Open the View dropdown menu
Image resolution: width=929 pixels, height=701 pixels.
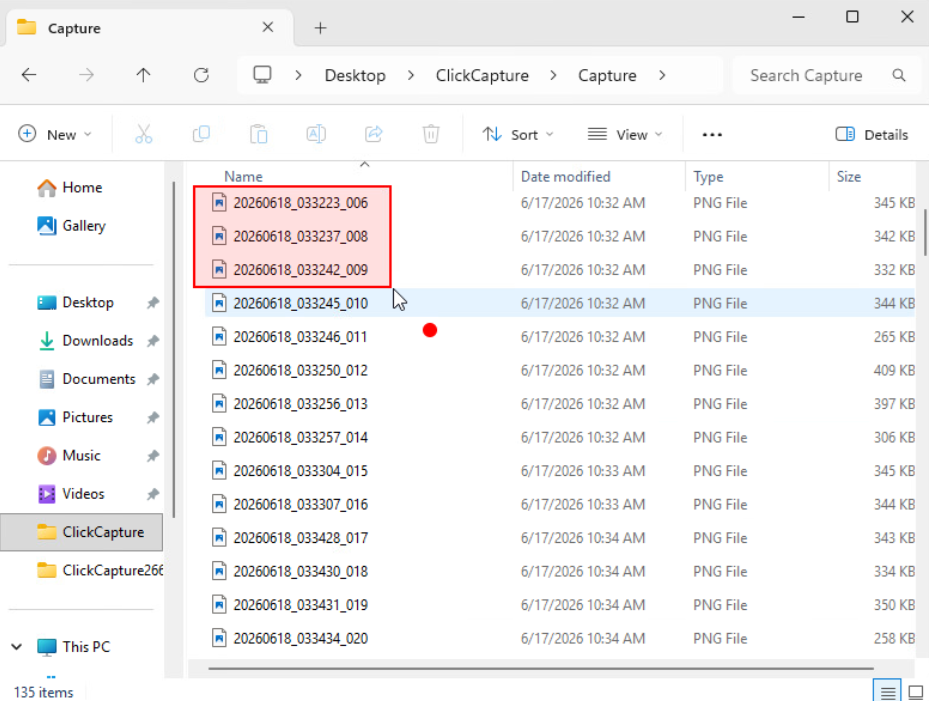(624, 135)
